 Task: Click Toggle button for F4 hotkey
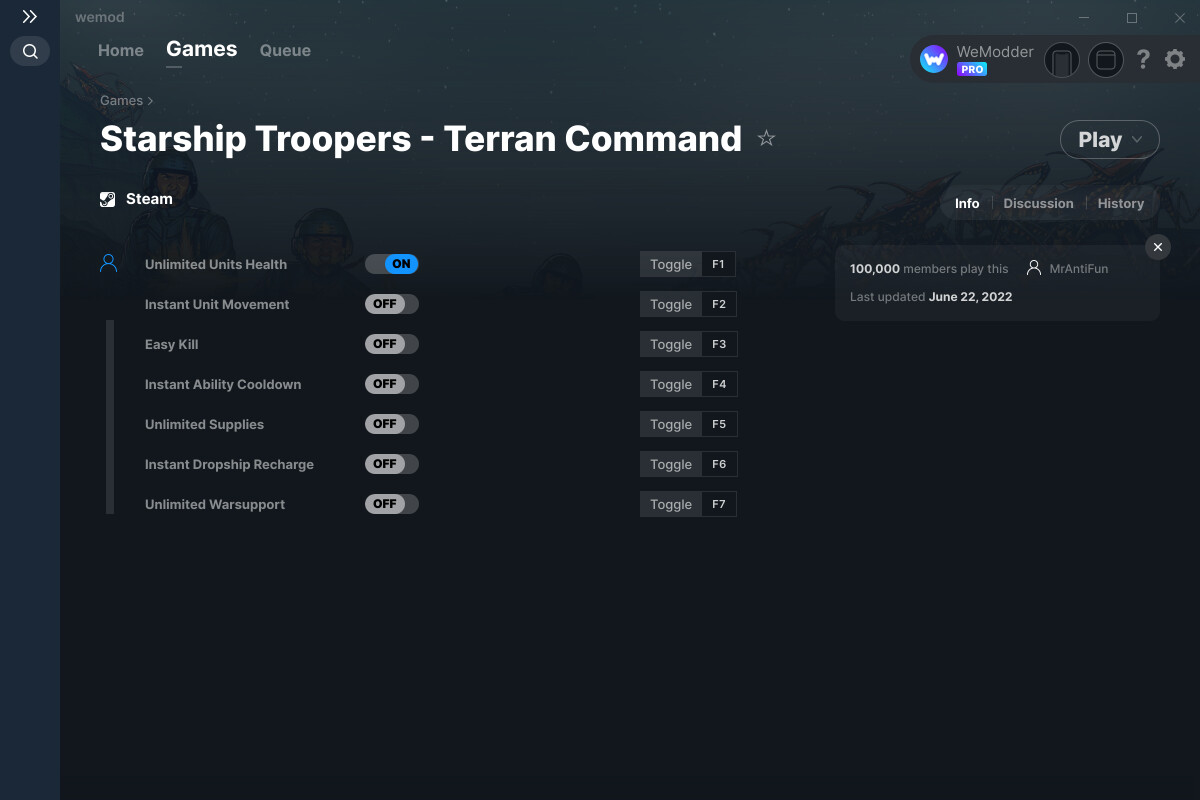pos(671,384)
